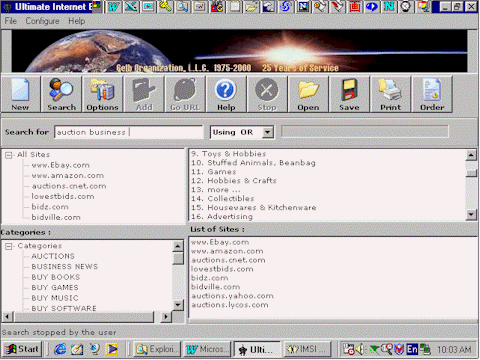Image resolution: width=480 pixels, height=360 pixels.
Task: Start a search with the Search button
Action: (61, 94)
